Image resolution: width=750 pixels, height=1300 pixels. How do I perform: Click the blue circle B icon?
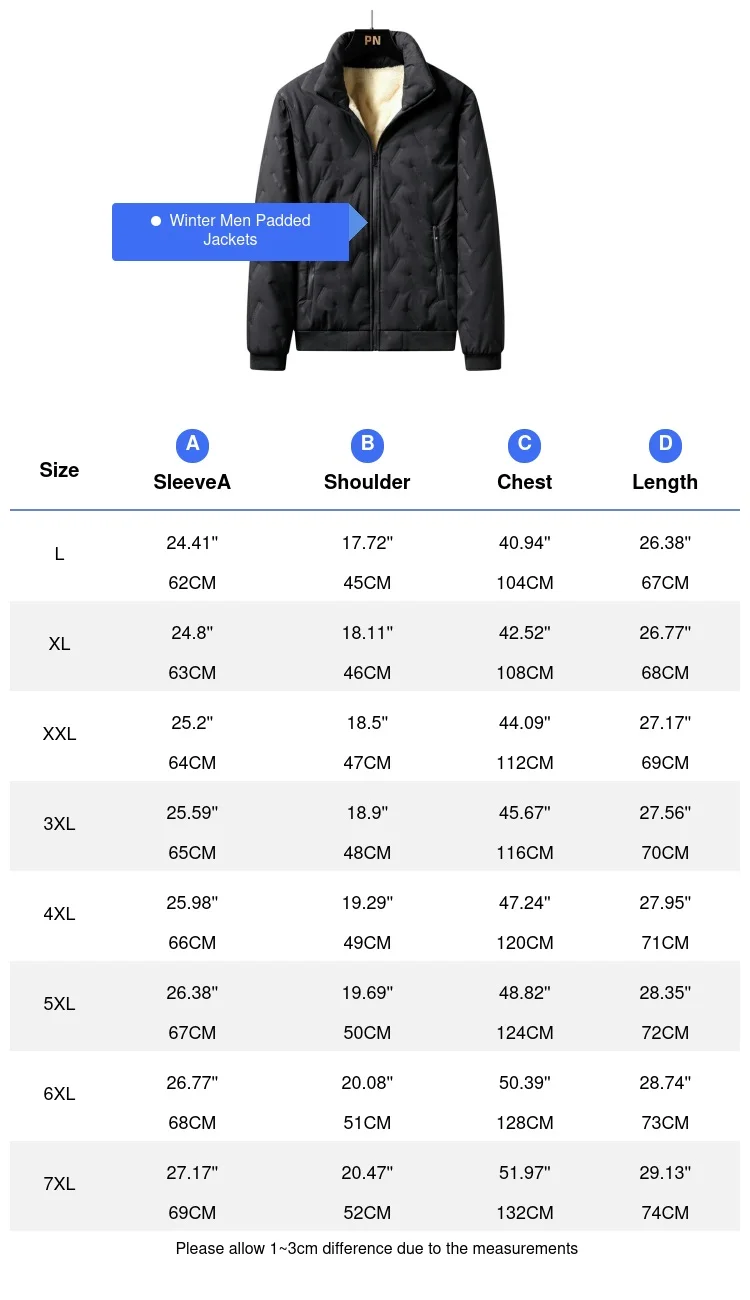[367, 445]
